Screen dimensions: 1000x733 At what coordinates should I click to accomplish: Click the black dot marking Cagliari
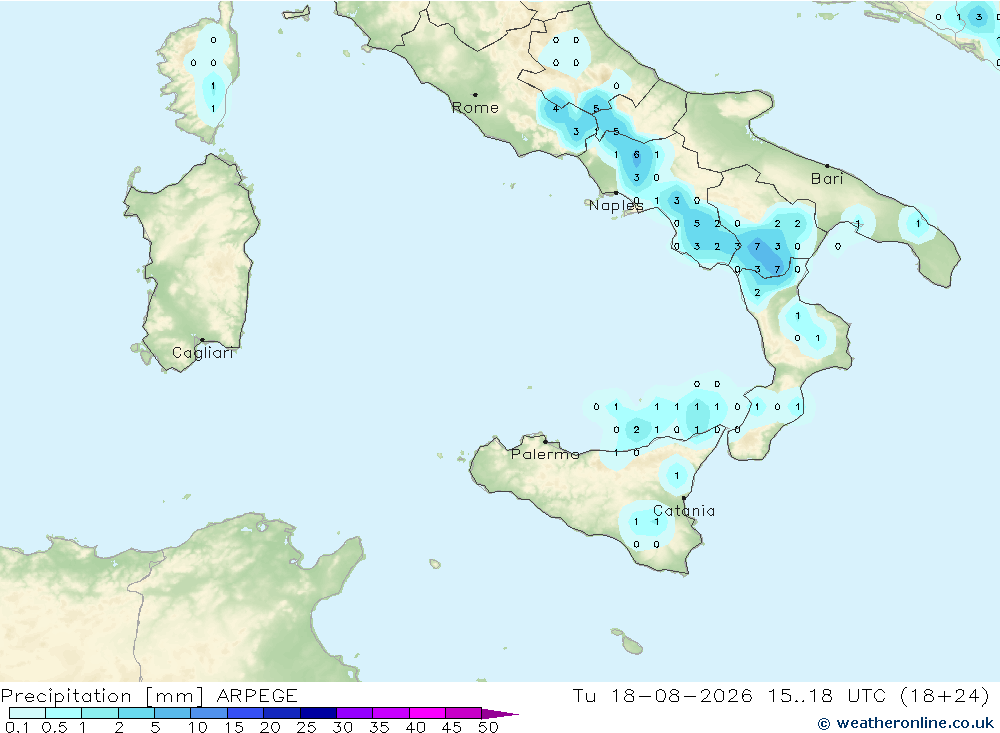coord(202,340)
